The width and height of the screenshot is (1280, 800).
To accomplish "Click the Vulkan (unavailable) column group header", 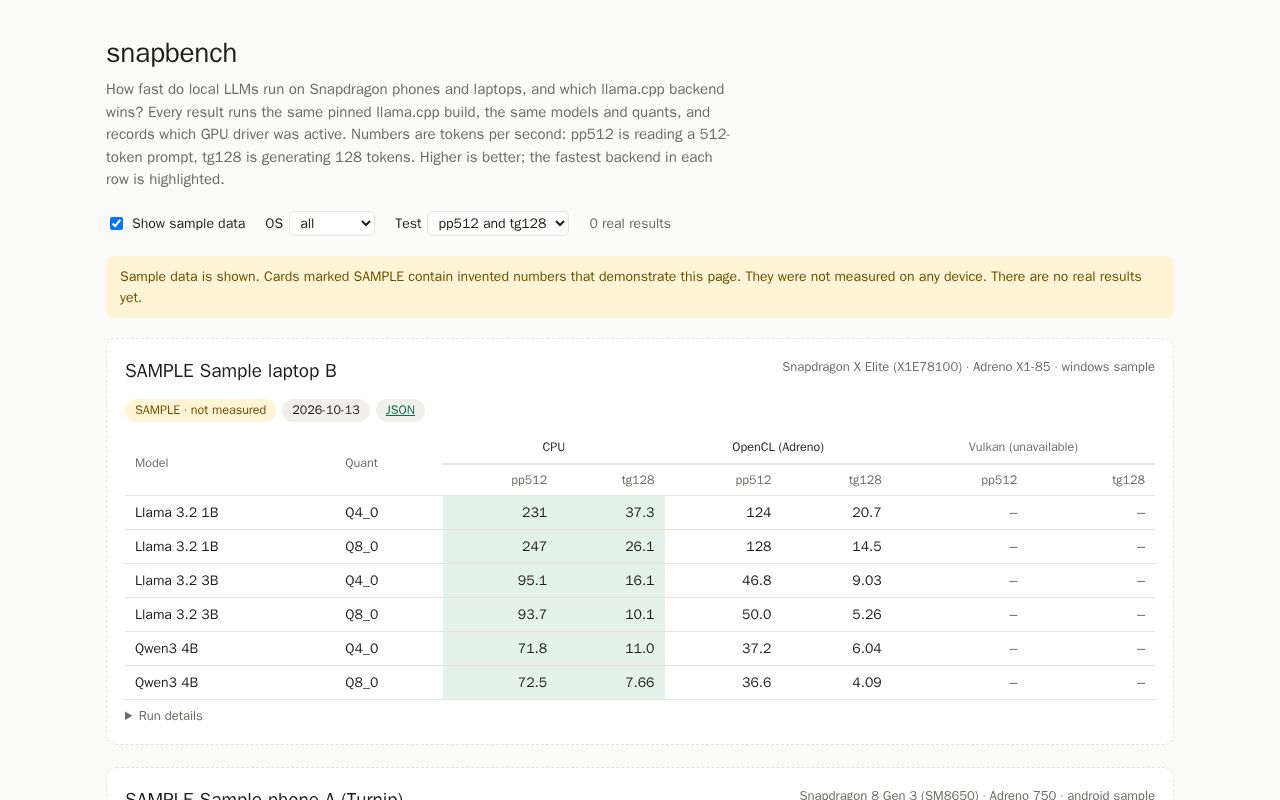I will pos(1023,447).
